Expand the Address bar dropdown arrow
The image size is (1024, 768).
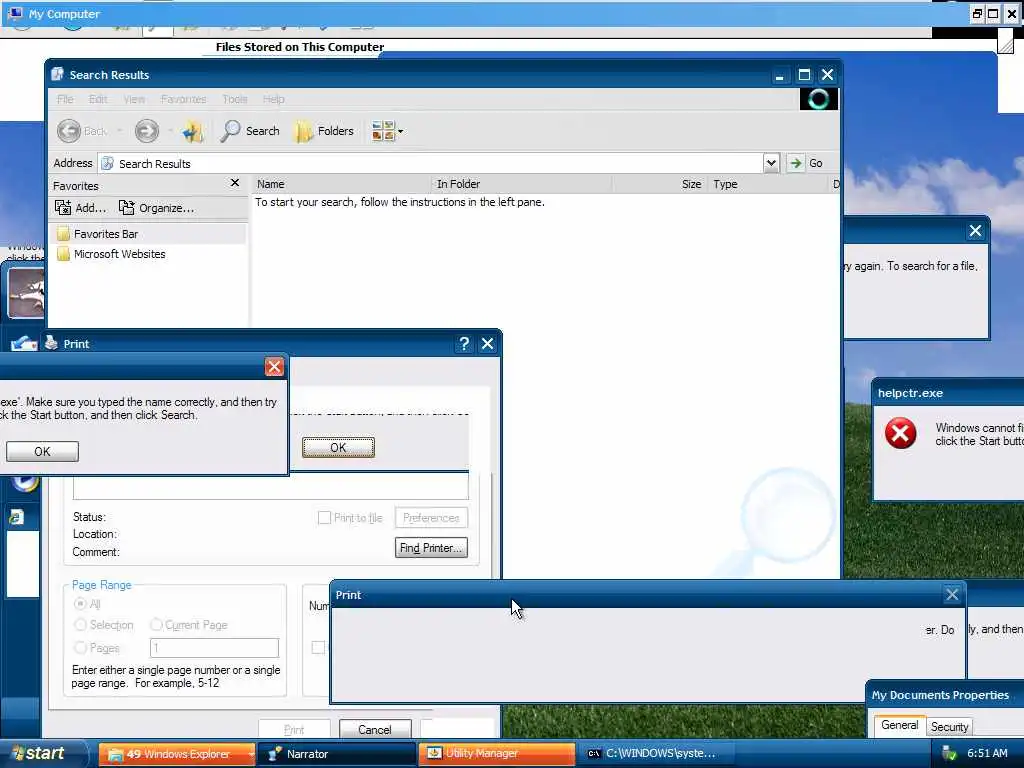pyautogui.click(x=771, y=163)
